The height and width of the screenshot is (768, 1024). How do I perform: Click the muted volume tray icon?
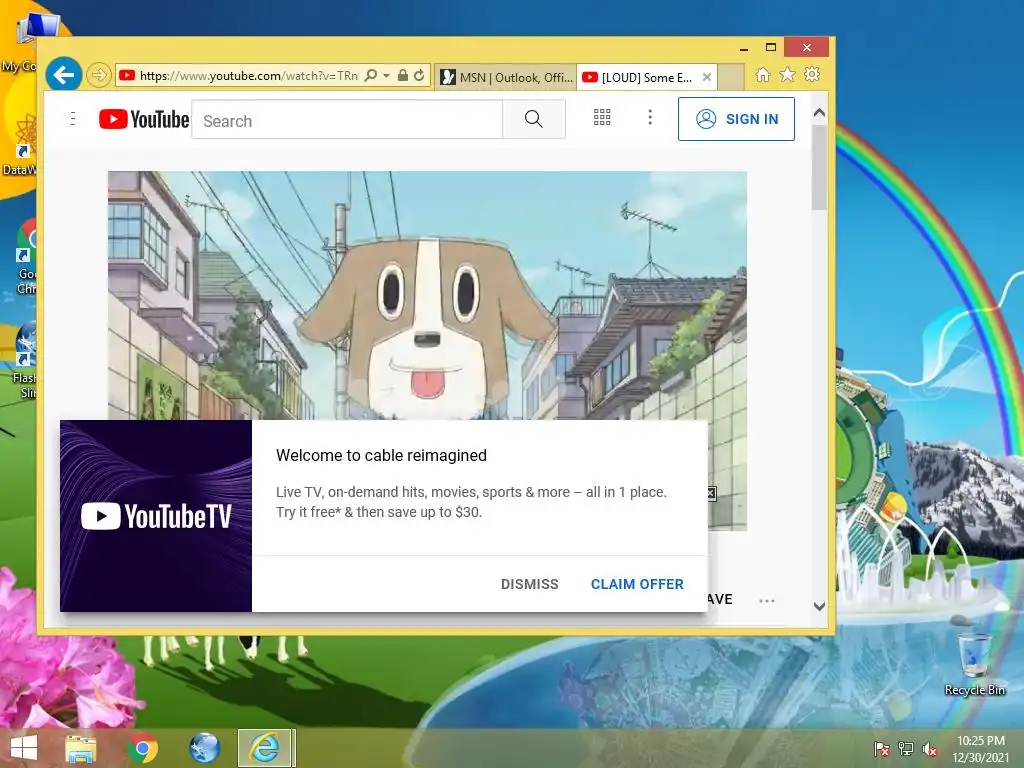(x=930, y=748)
